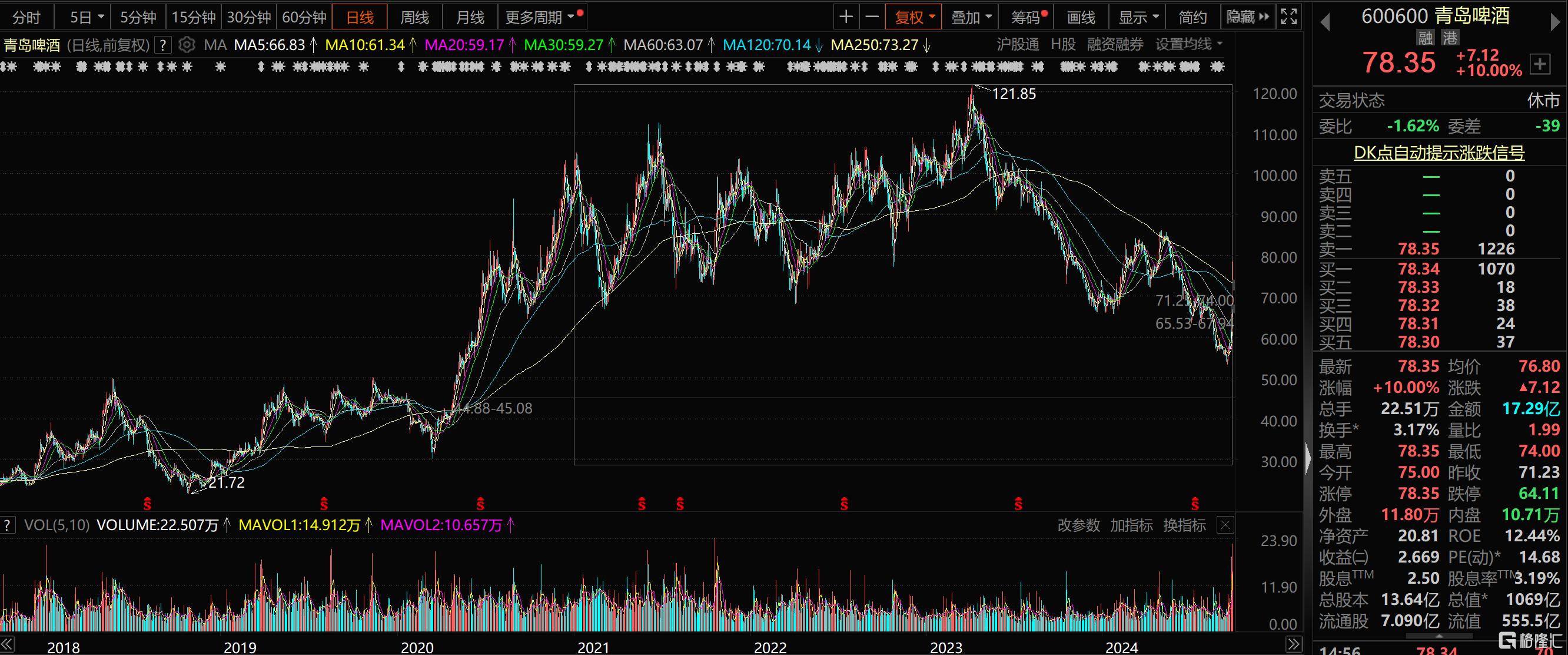Click 卖一 price 78.35 row
The height and width of the screenshot is (655, 1568).
pyautogui.click(x=1440, y=249)
